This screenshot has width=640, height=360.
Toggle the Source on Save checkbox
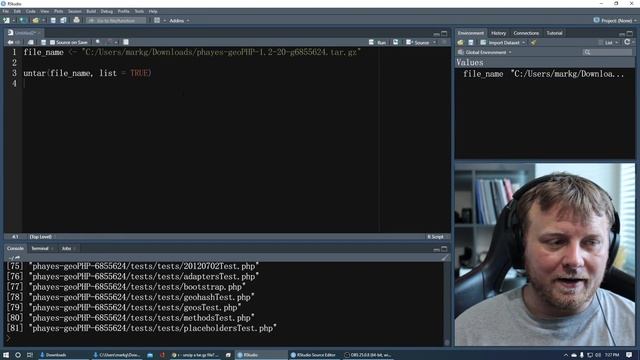[52, 42]
